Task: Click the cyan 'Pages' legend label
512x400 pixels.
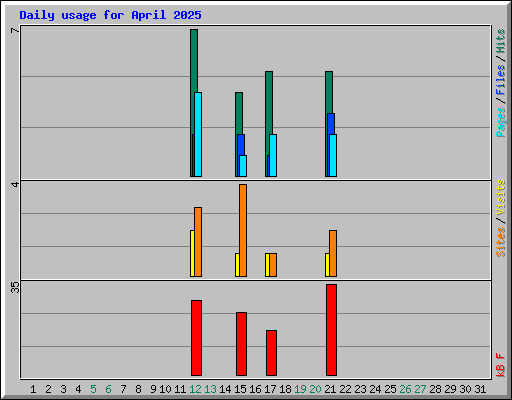Action: tap(501, 122)
